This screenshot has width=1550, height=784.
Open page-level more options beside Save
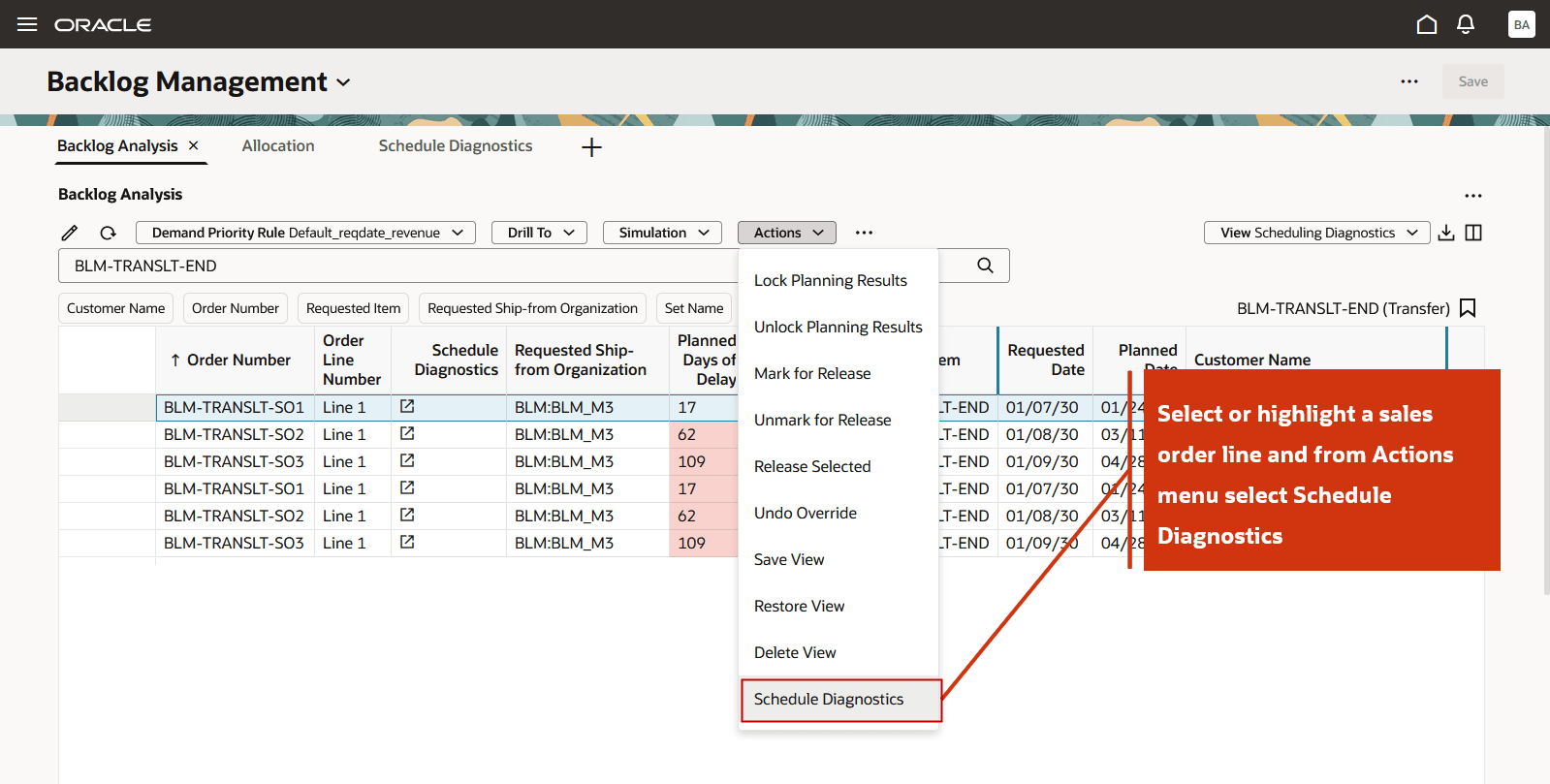1409,81
